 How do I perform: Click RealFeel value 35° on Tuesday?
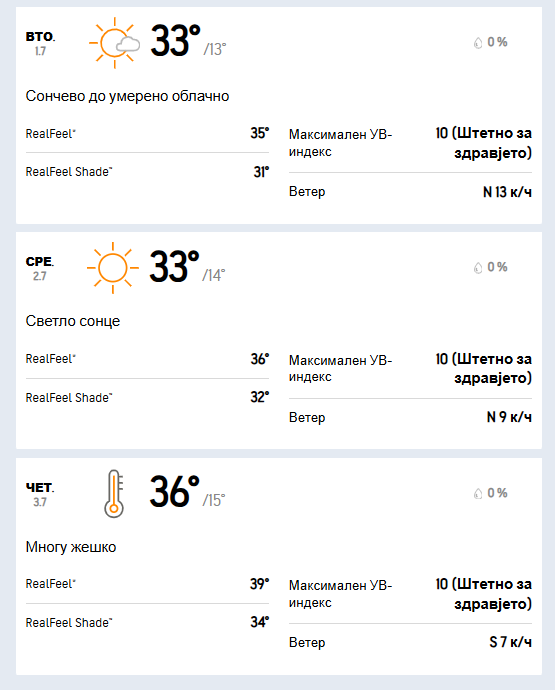pos(260,133)
